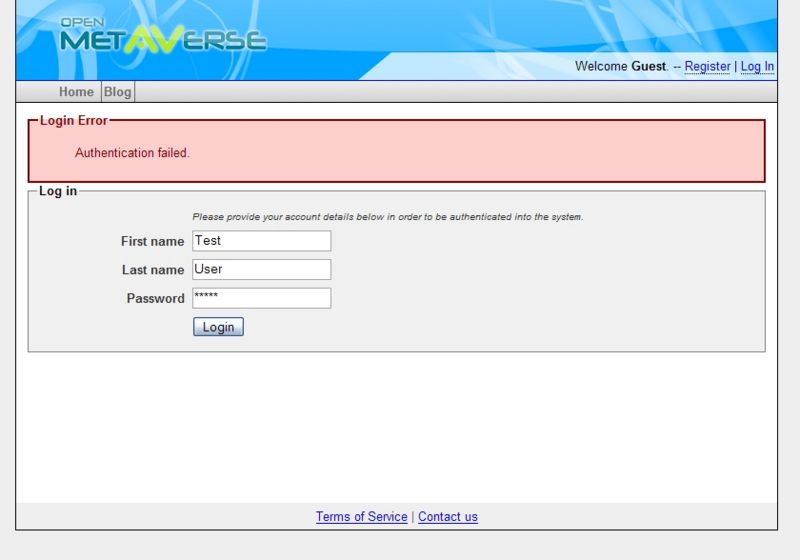The width and height of the screenshot is (800, 560).
Task: Follow the Register link in header
Action: (707, 67)
